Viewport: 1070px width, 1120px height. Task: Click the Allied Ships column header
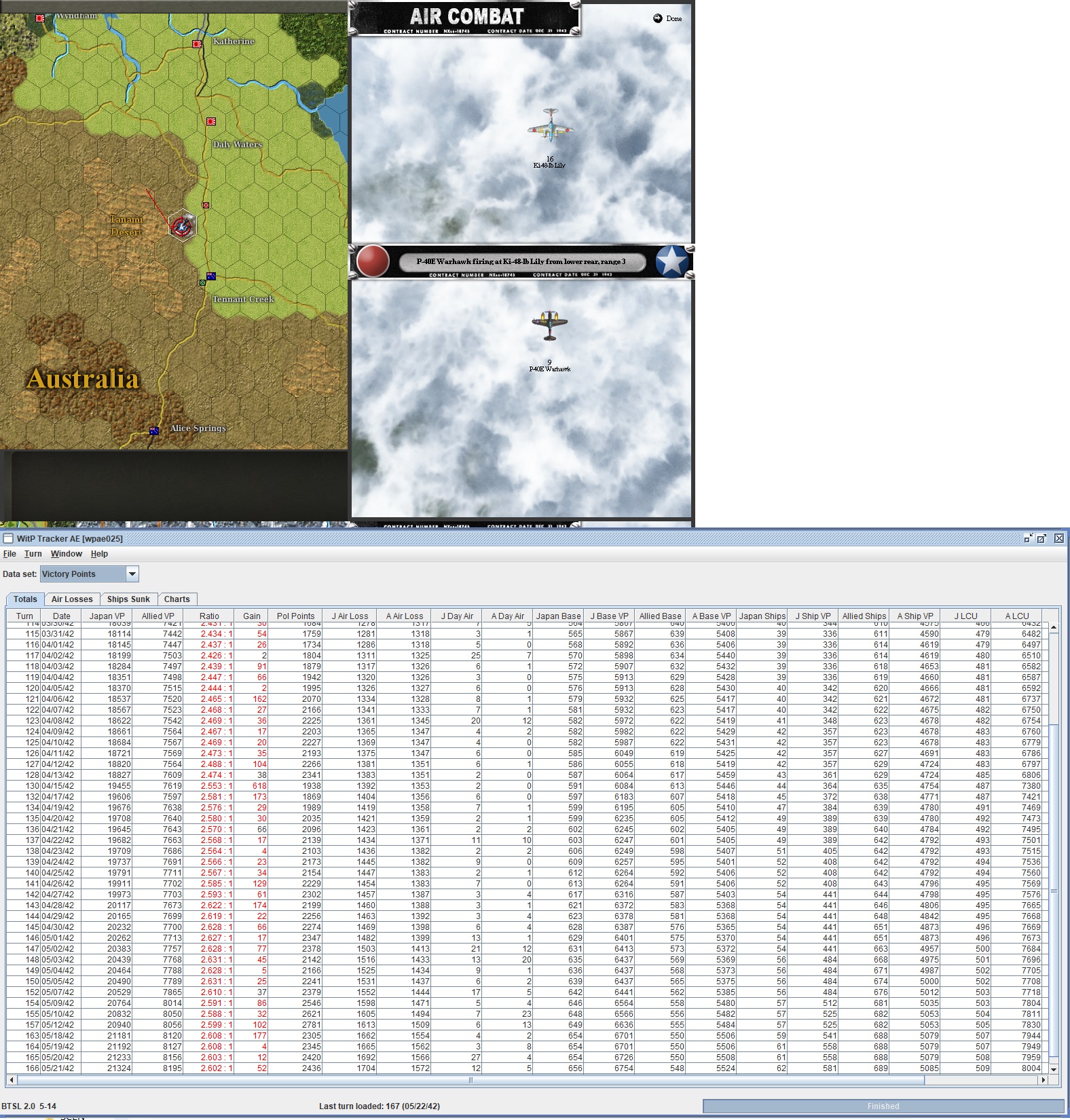click(x=864, y=616)
